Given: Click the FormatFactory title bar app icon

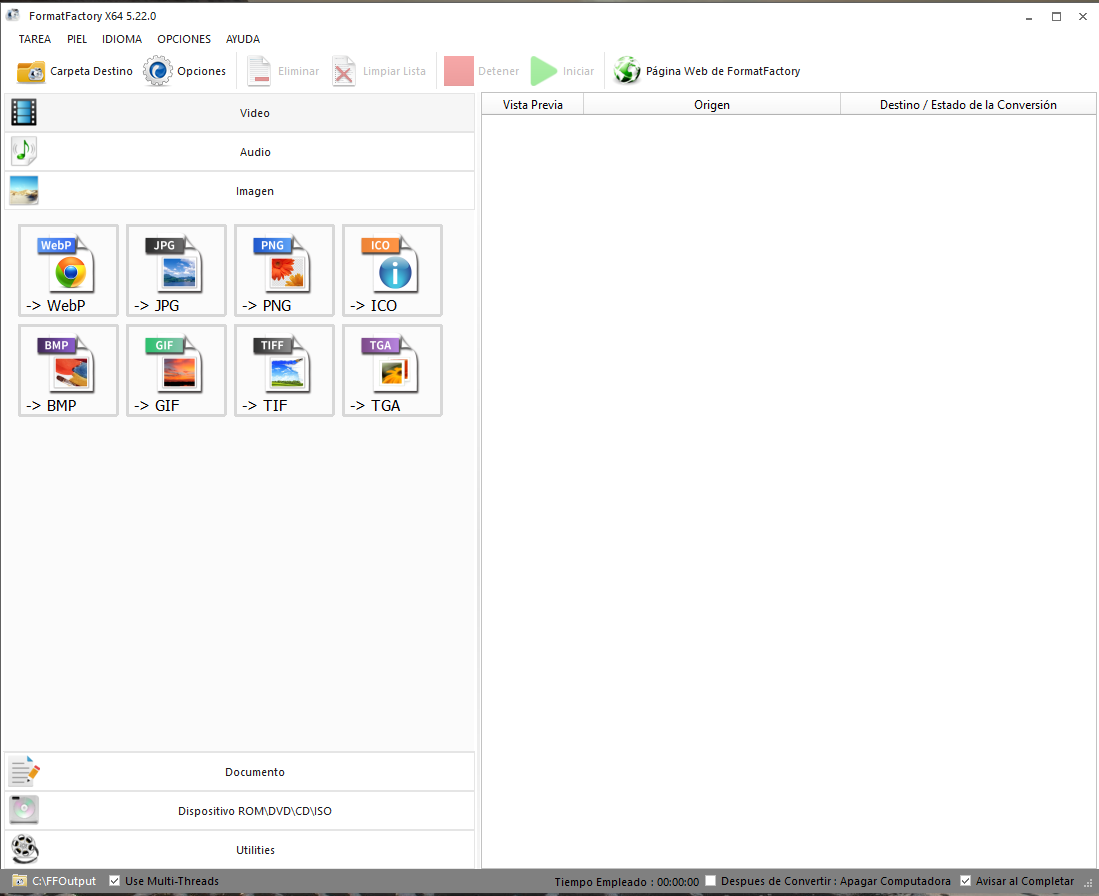Looking at the screenshot, I should tap(13, 15).
